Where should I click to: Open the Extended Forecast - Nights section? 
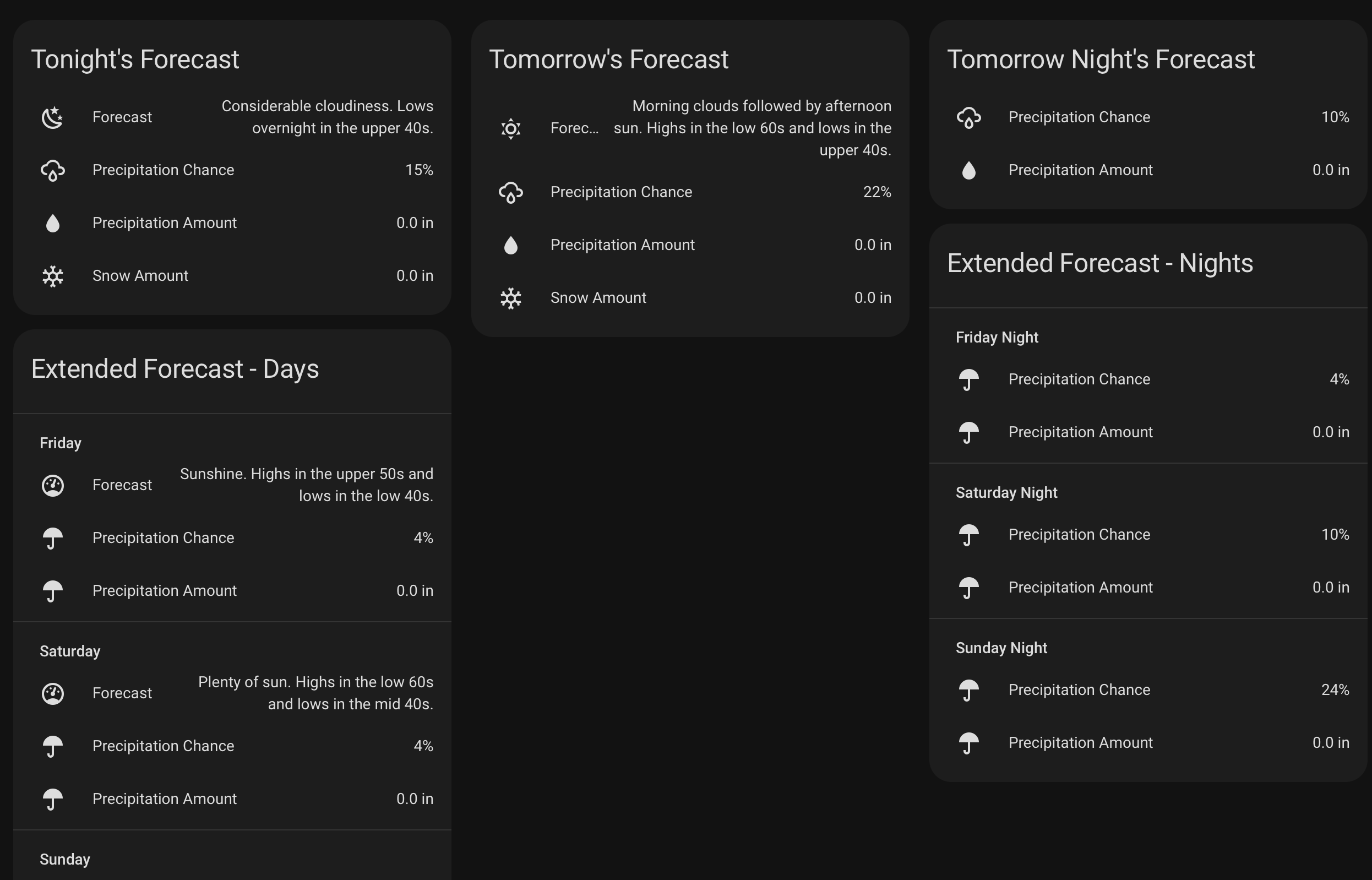click(x=1100, y=263)
